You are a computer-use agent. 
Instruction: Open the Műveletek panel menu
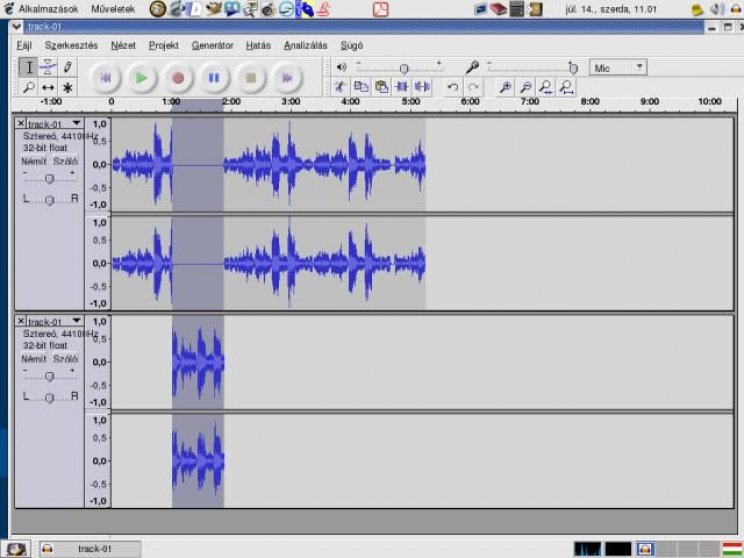click(x=113, y=9)
